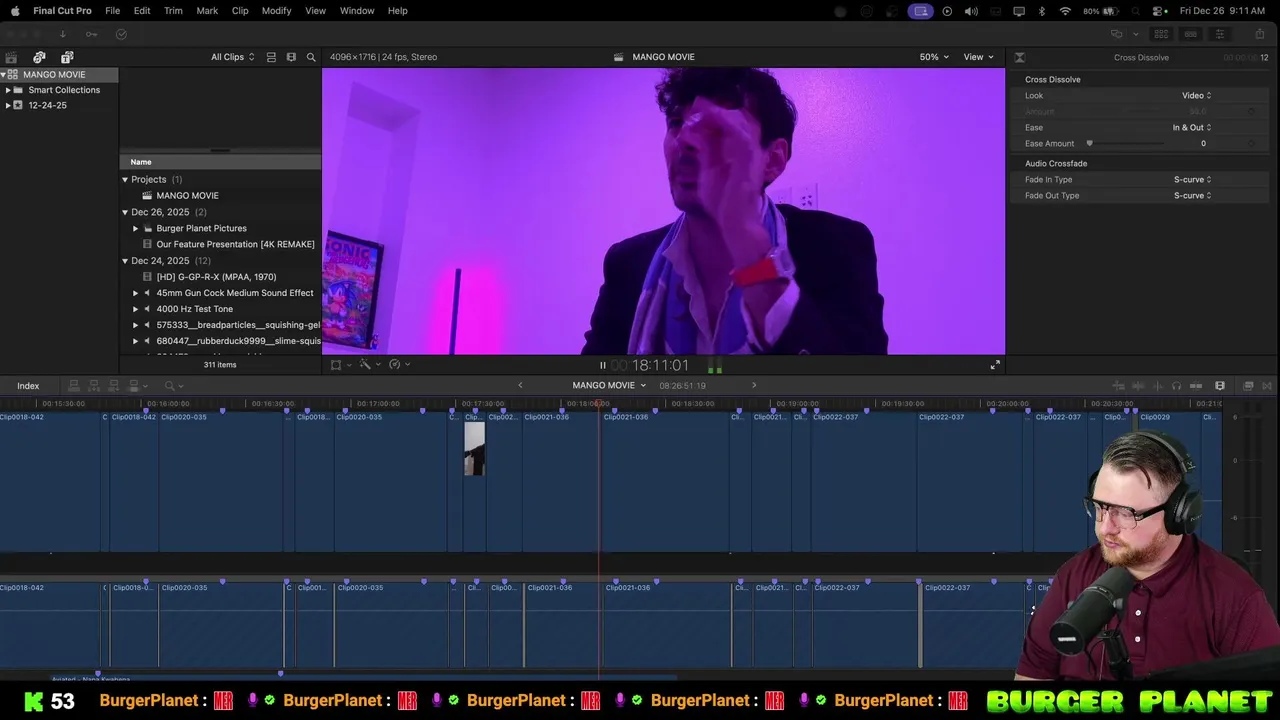Open the File menu
1280x720 pixels.
coord(113,11)
